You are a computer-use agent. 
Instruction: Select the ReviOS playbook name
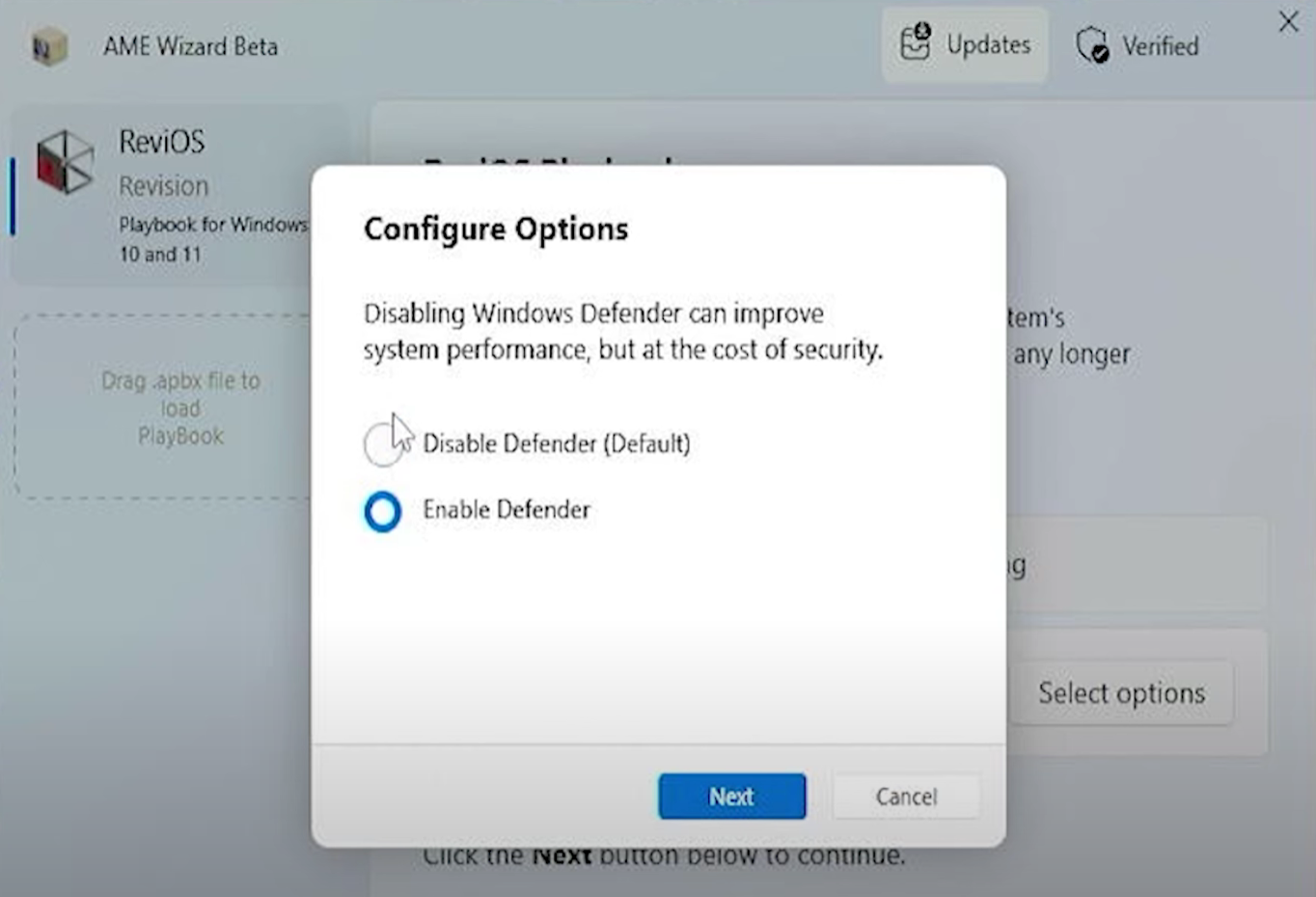(x=162, y=142)
